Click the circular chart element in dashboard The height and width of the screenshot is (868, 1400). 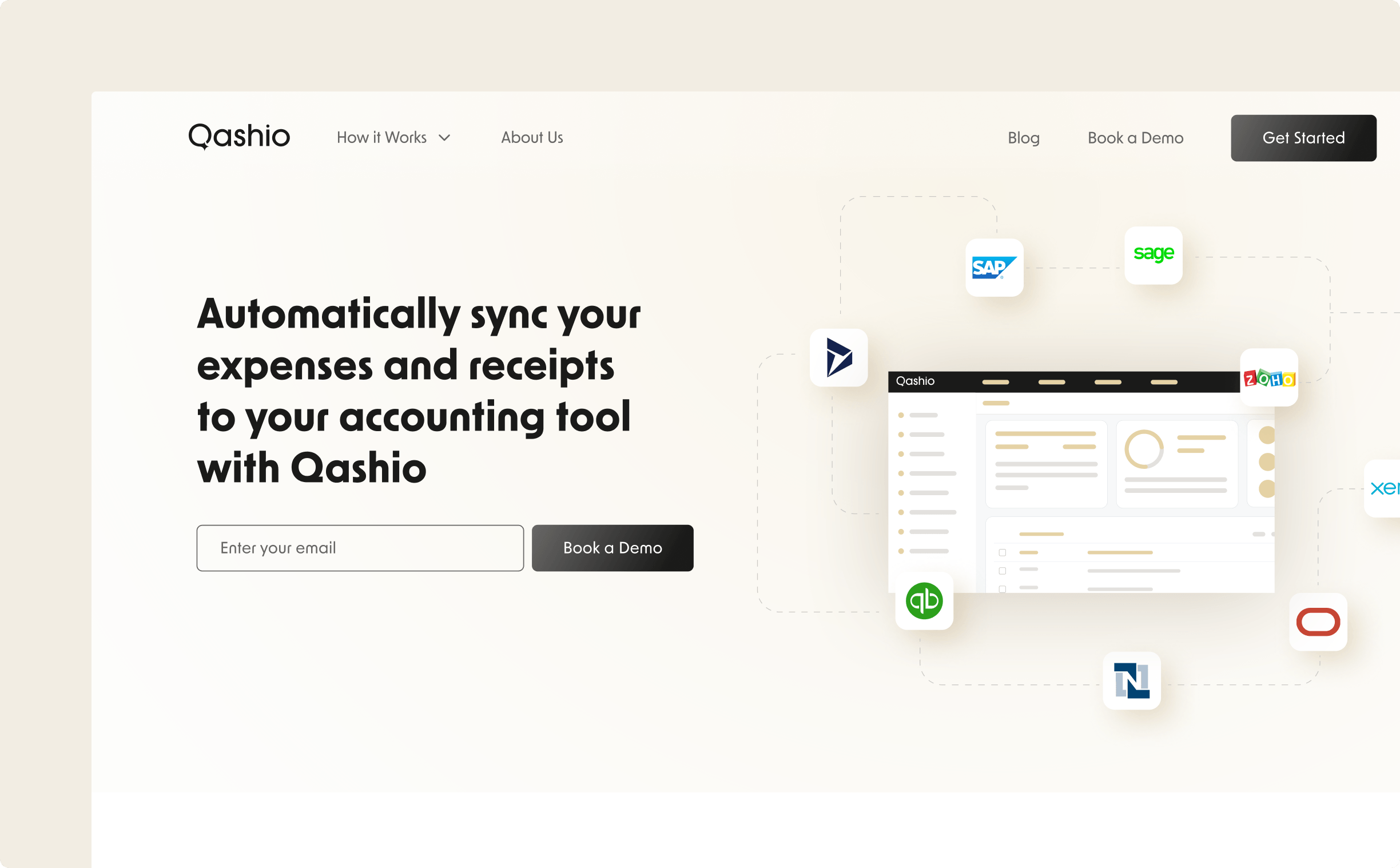1144,450
